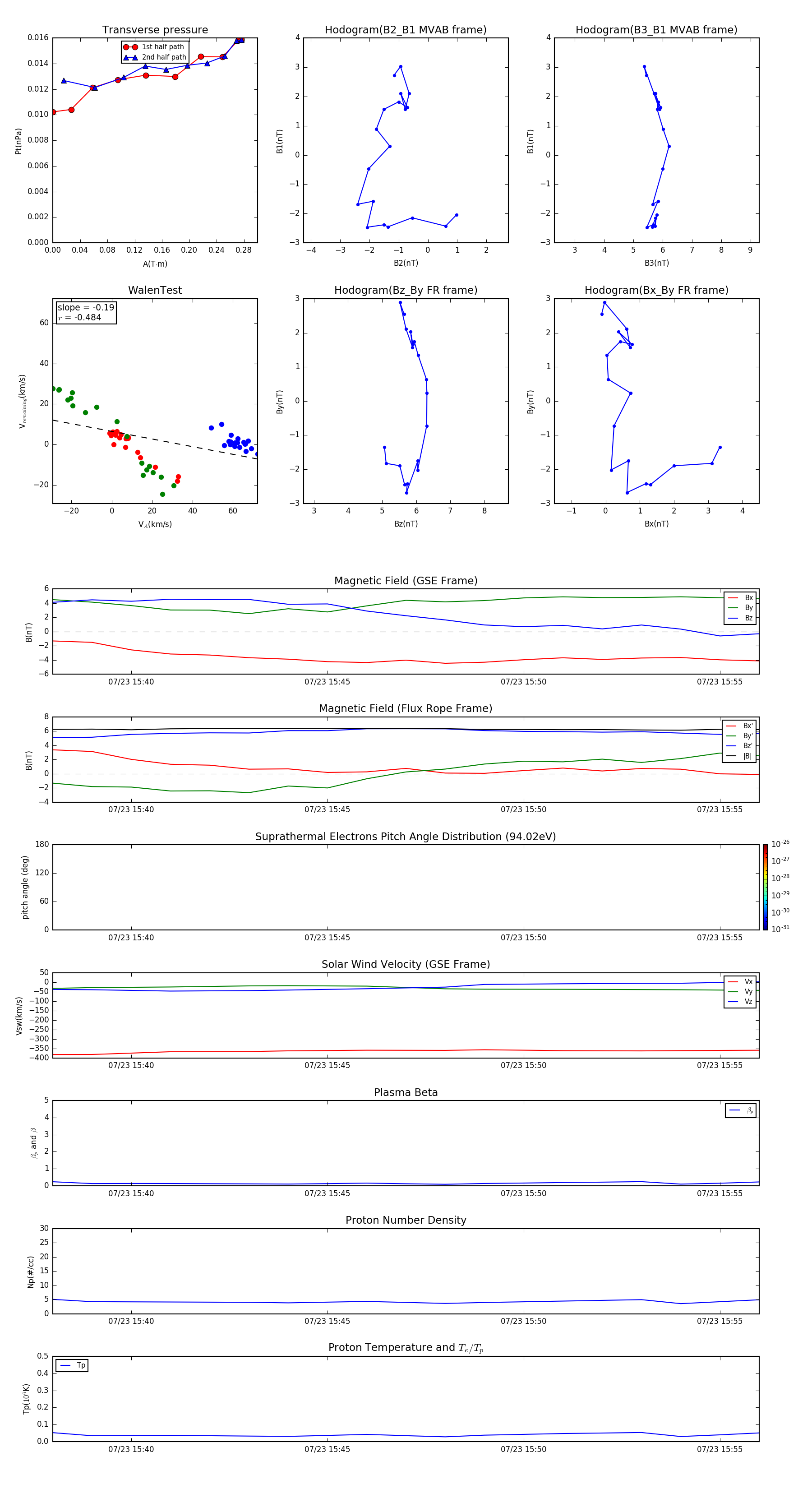Click the Magnetic Field (Flux Rope Frame) title

coord(406,709)
